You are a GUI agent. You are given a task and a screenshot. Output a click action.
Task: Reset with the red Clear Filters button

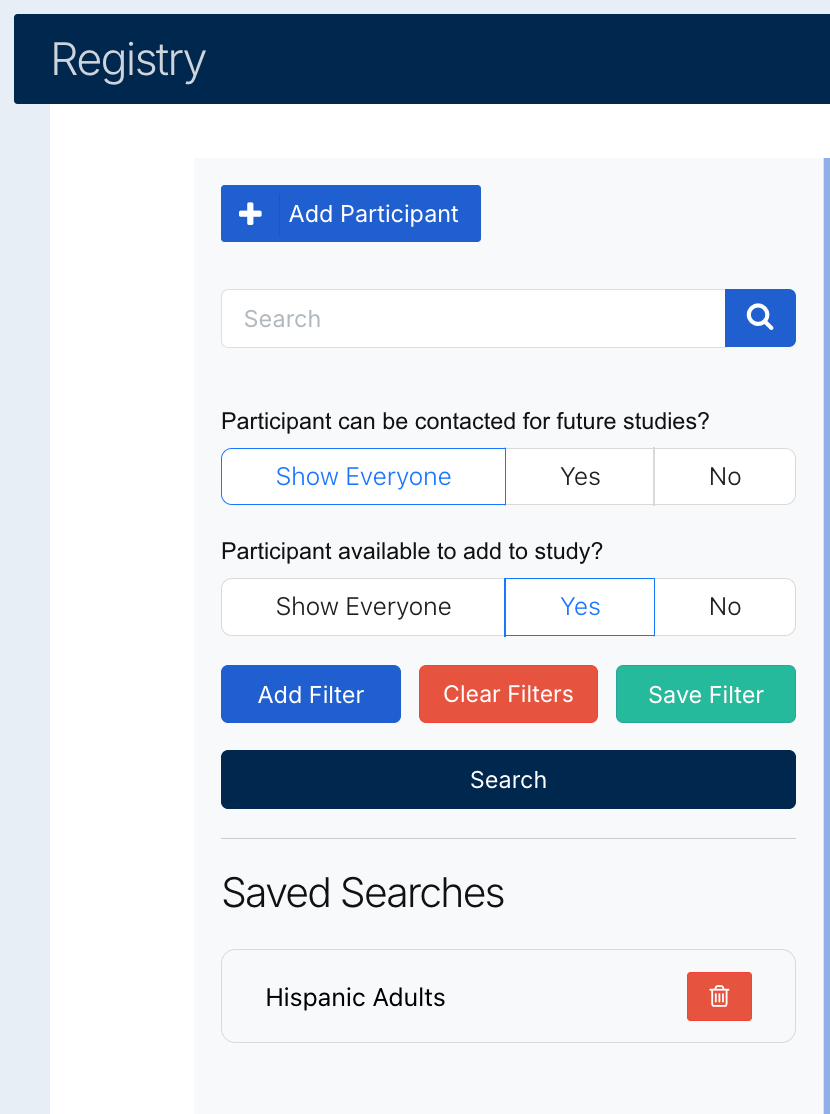click(x=508, y=694)
